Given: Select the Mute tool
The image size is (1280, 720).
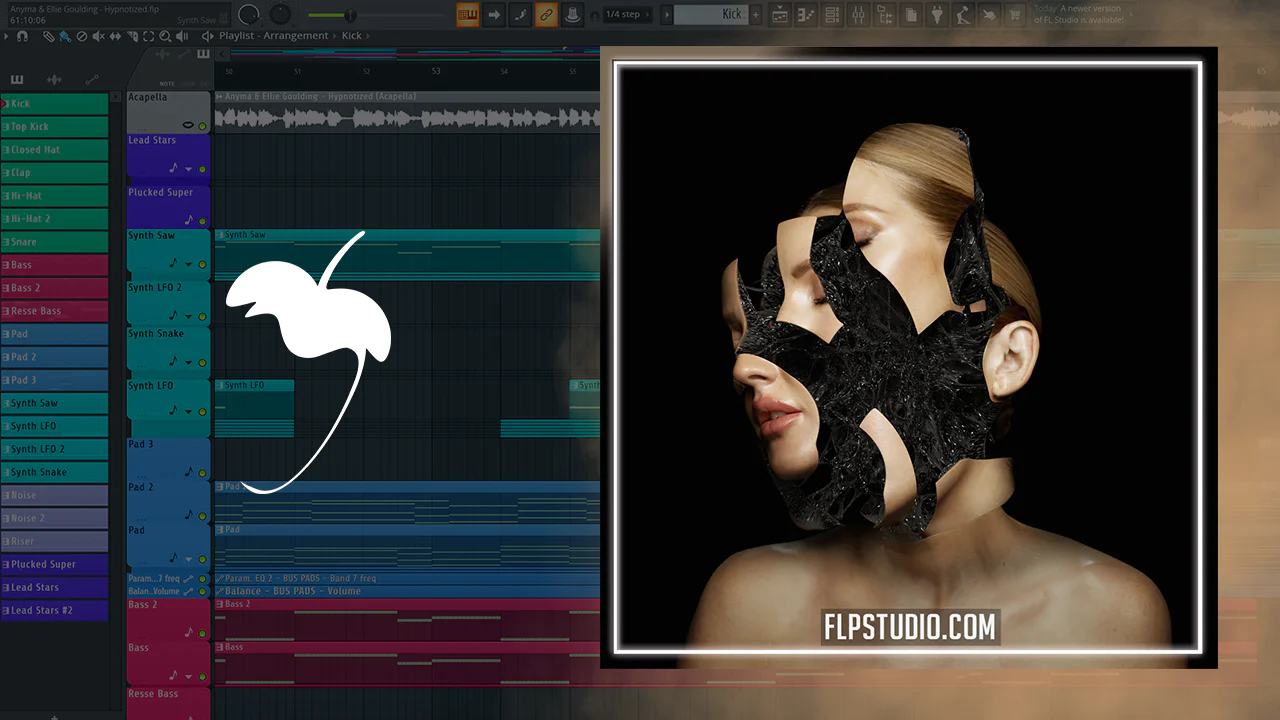Looking at the screenshot, I should [99, 36].
